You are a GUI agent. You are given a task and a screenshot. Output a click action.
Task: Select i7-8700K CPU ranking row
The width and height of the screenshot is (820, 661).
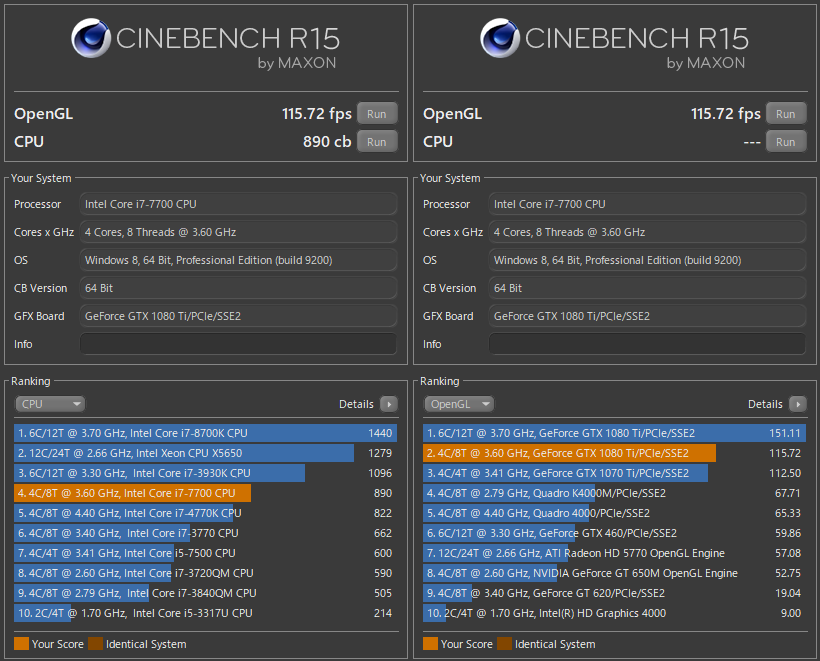pyautogui.click(x=206, y=433)
